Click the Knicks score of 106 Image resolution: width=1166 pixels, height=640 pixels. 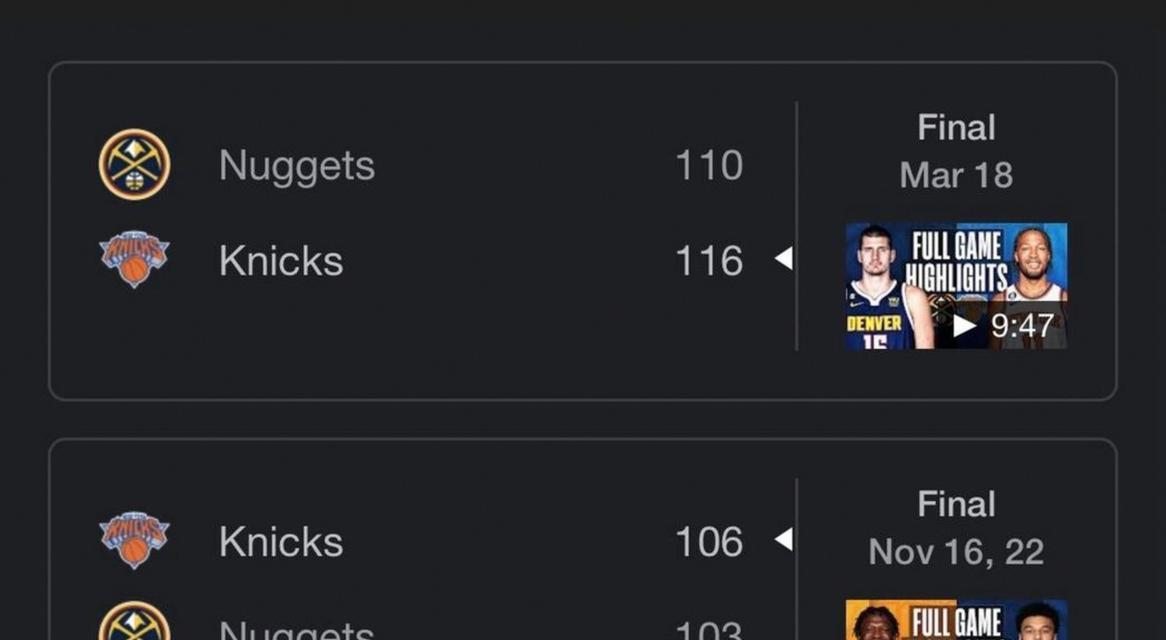709,542
